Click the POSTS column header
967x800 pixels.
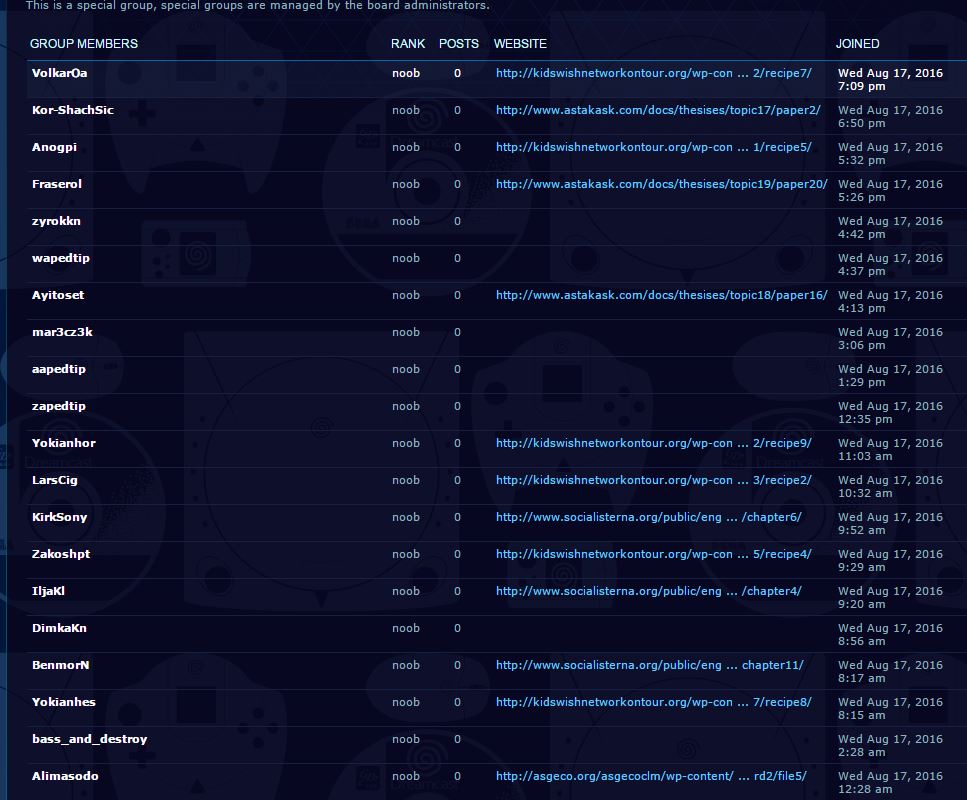459,44
